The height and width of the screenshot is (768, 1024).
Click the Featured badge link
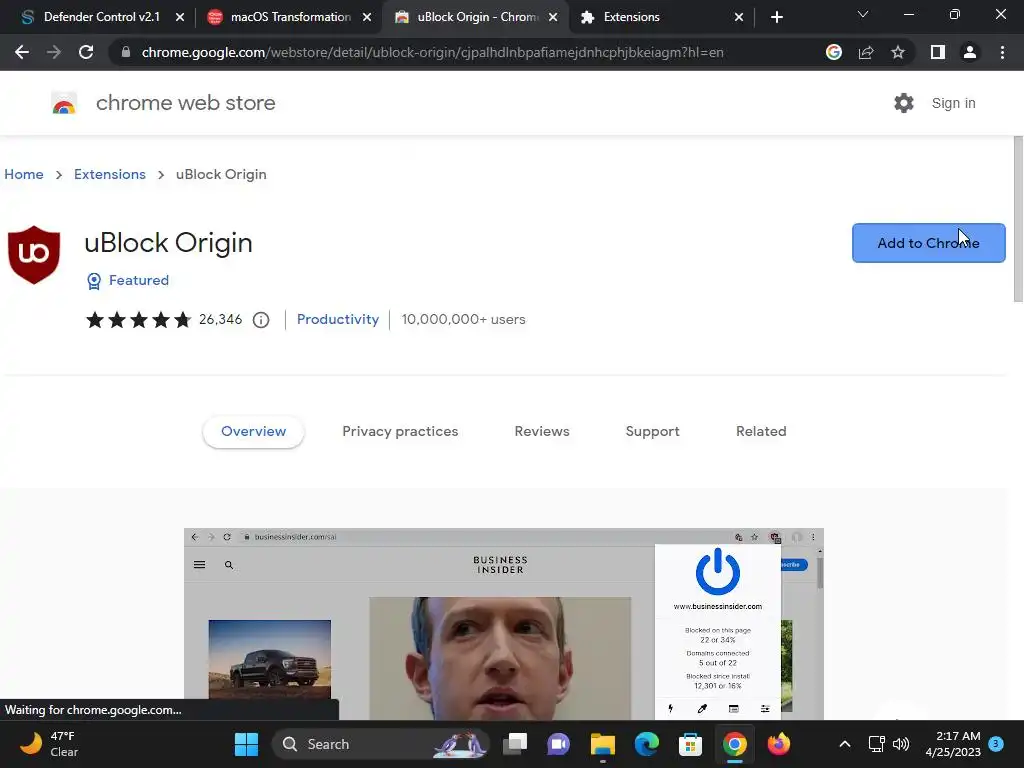point(128,281)
